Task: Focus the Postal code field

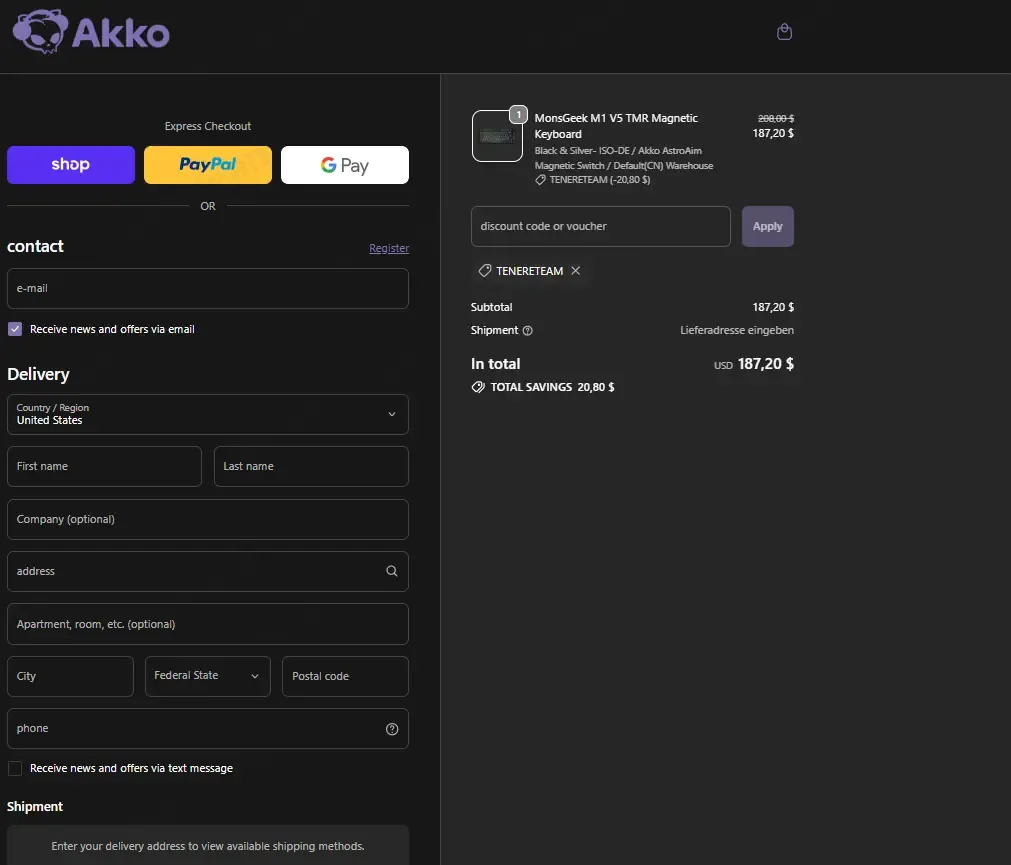Action: point(345,676)
